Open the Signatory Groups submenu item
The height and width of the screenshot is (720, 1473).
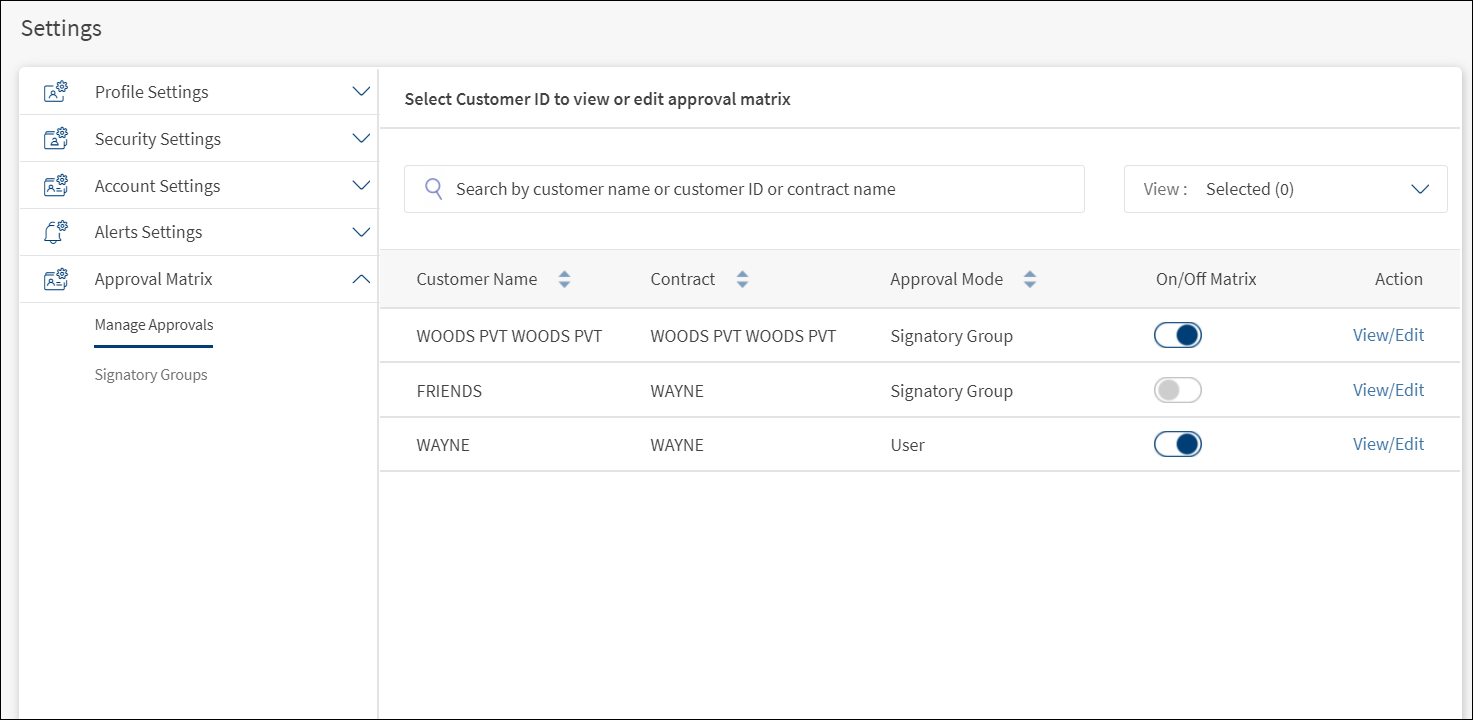[x=151, y=375]
